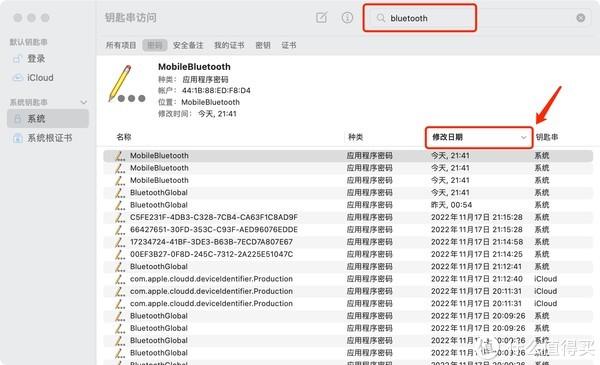Click the 系统 lock icon in sidebar

pyautogui.click(x=18, y=119)
